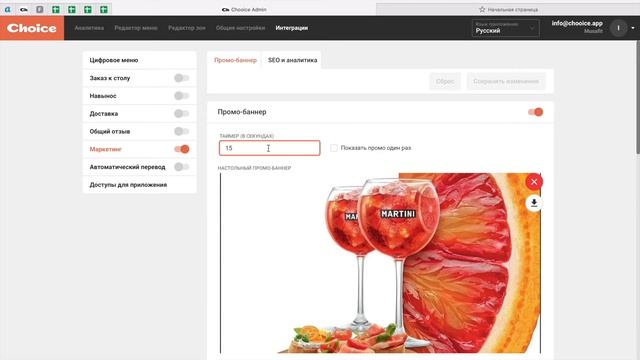Check Показать промо один раз
This screenshot has height=360, width=640.
tap(334, 148)
